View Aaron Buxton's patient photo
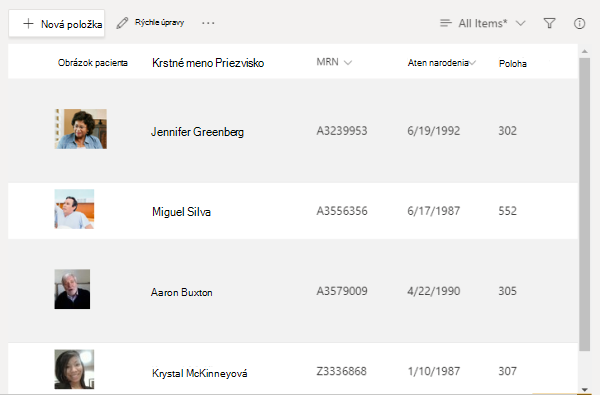Viewport: 600px width, 395px height. pos(72,289)
